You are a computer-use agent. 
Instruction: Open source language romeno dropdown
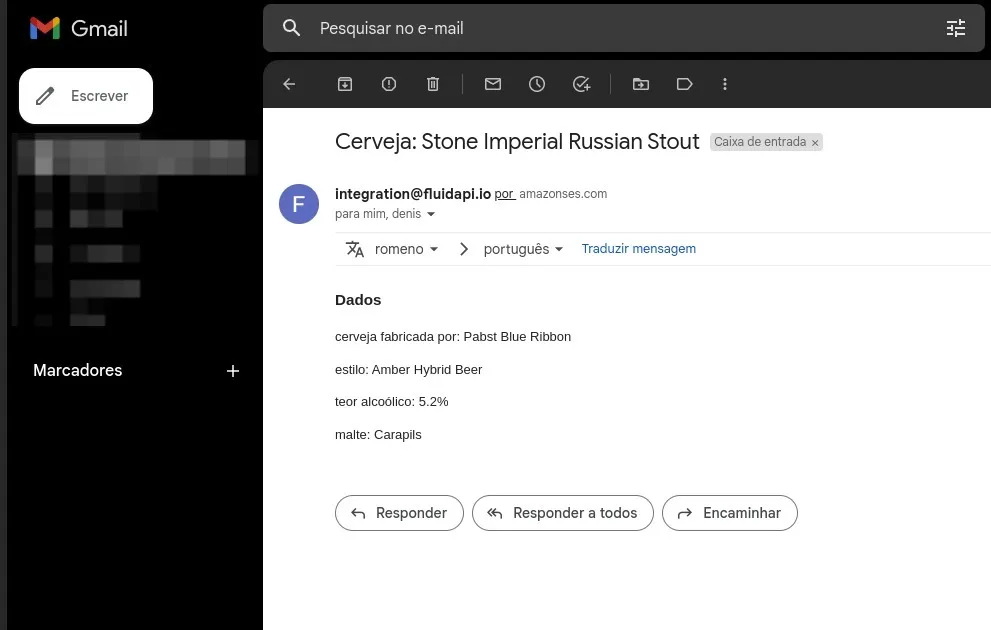tap(406, 249)
